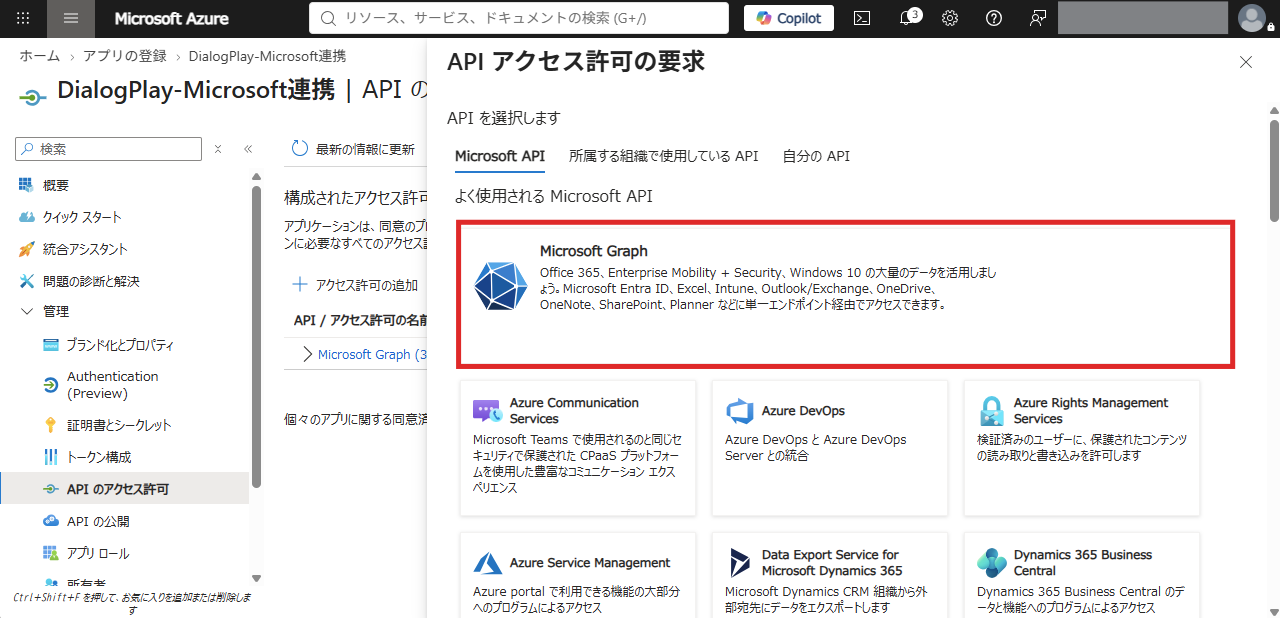The width and height of the screenshot is (1280, 618).
Task: Open the Copilot button
Action: 789,18
